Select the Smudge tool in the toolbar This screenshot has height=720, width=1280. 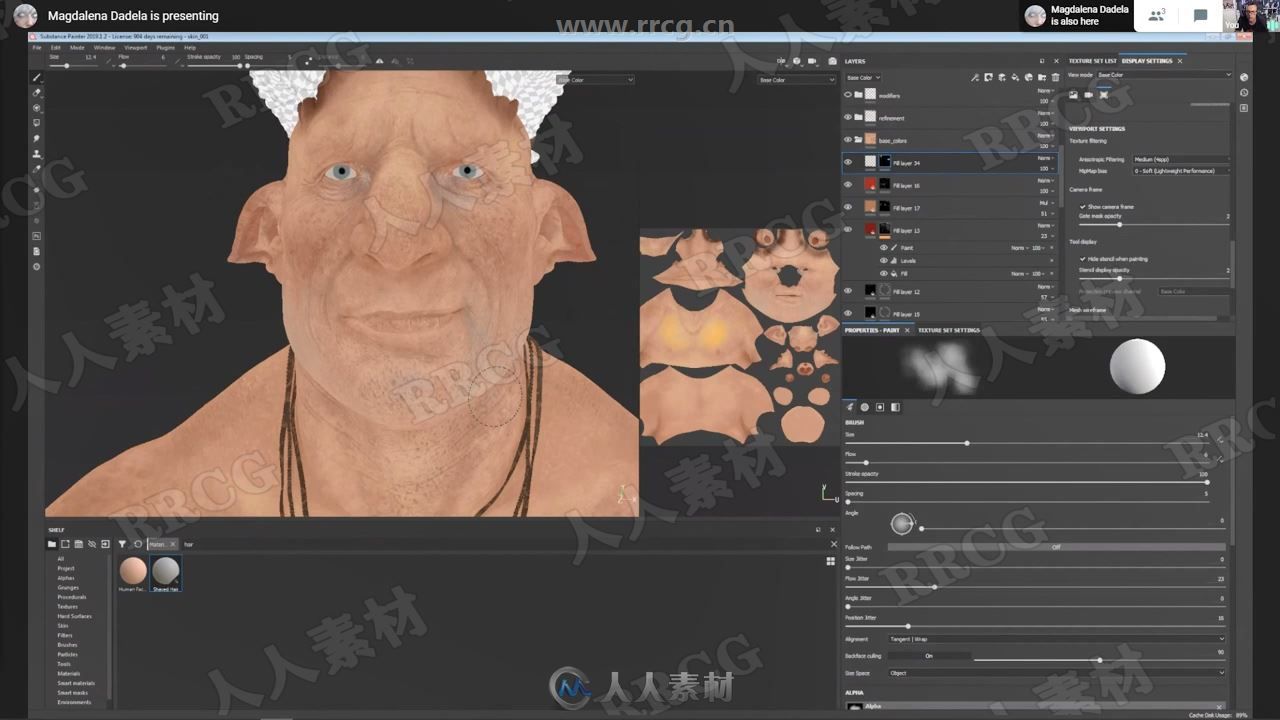pos(37,137)
